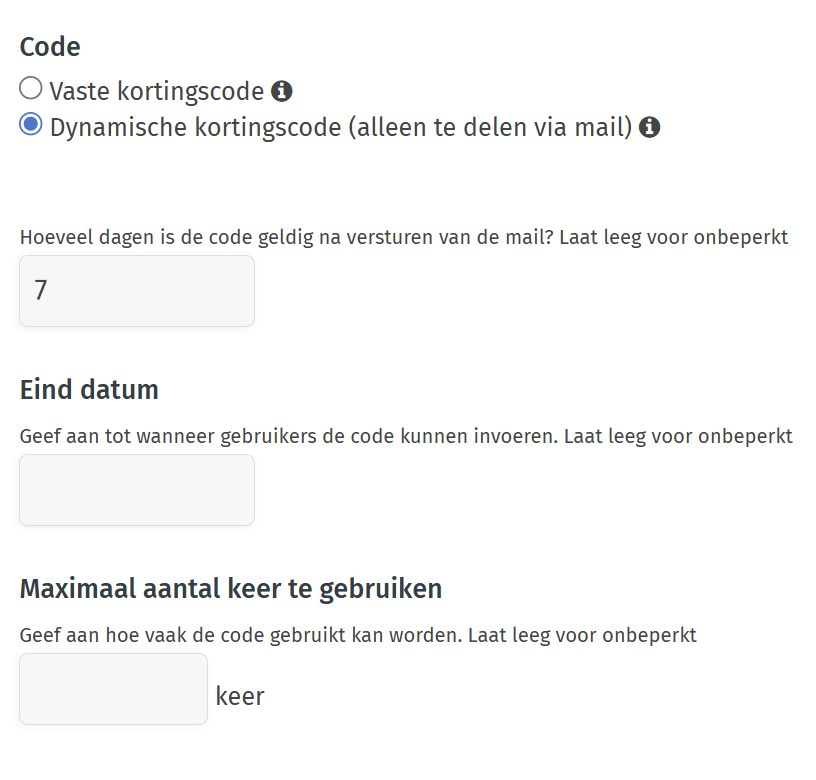Select the Dynamische kortingscode radio button

point(31,126)
